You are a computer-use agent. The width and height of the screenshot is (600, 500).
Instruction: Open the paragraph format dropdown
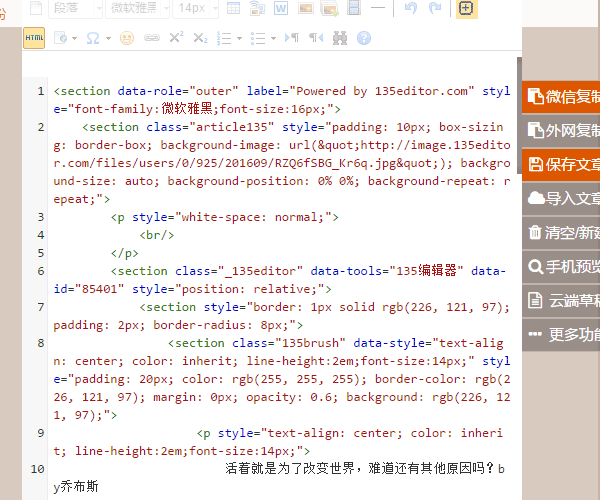coord(76,9)
